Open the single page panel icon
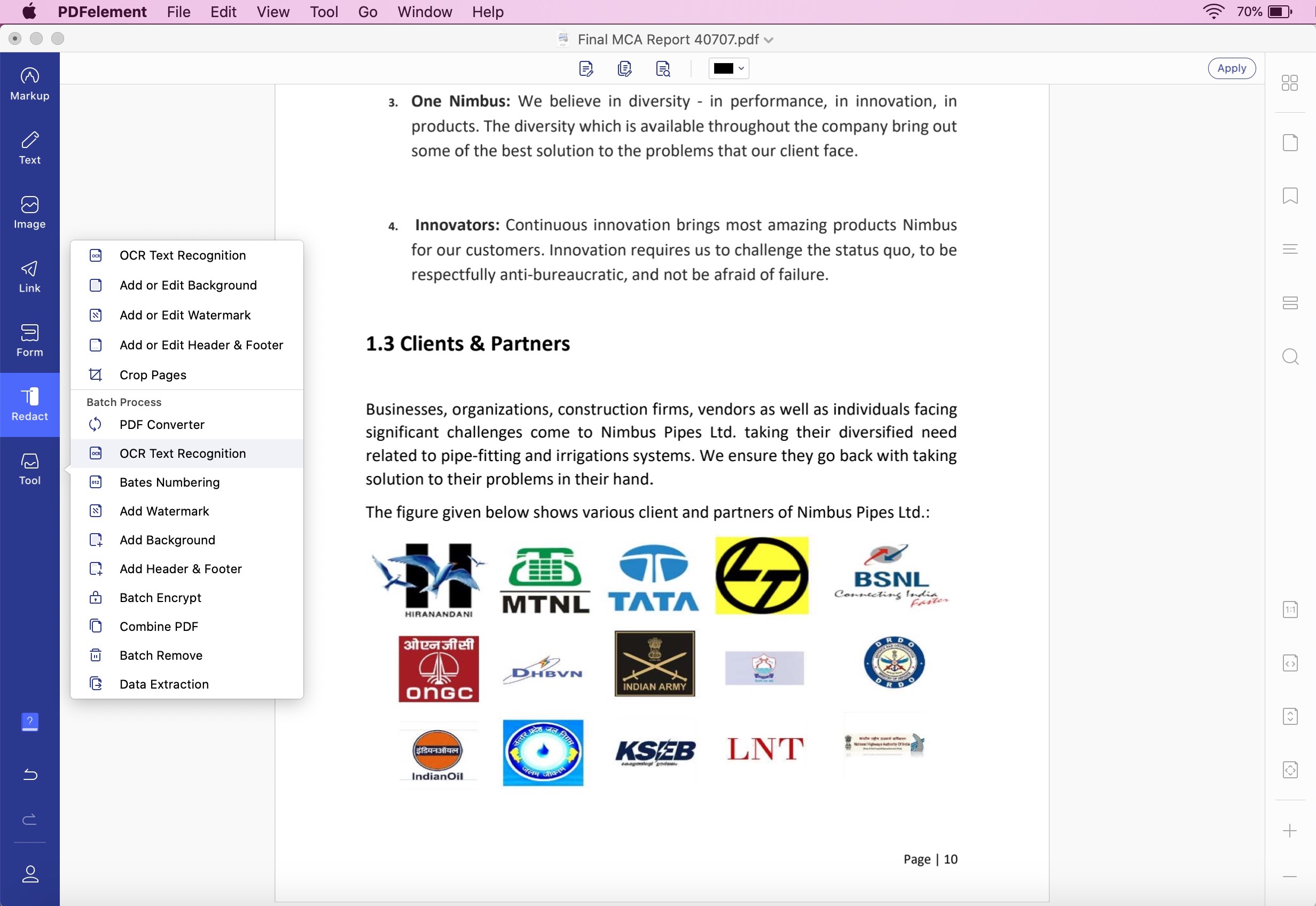The height and width of the screenshot is (906, 1316). tap(1290, 143)
